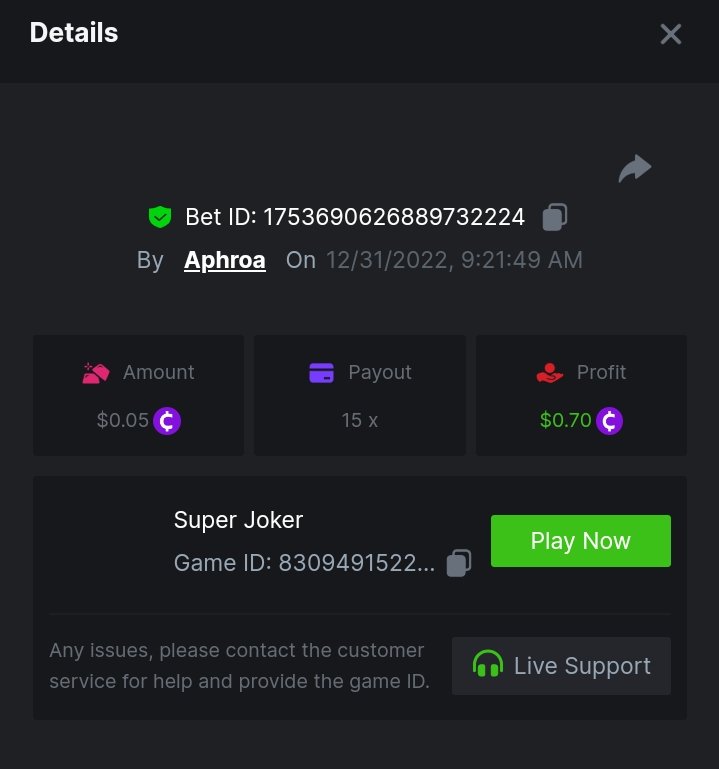Click the green verified shield icon
Image resolution: width=719 pixels, height=769 pixels.
pos(159,216)
